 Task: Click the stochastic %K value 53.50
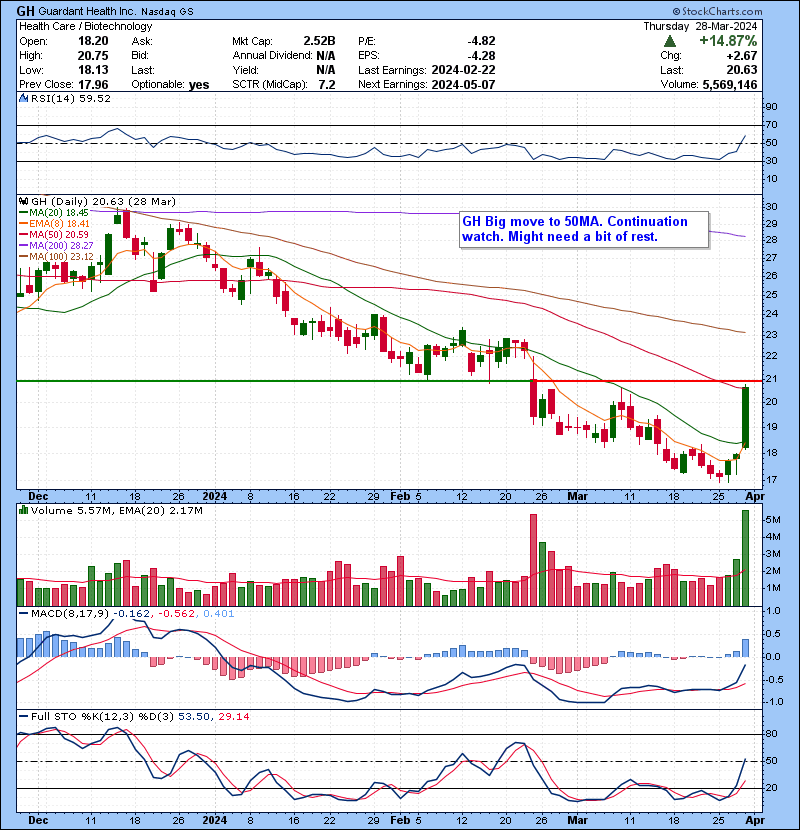click(193, 717)
